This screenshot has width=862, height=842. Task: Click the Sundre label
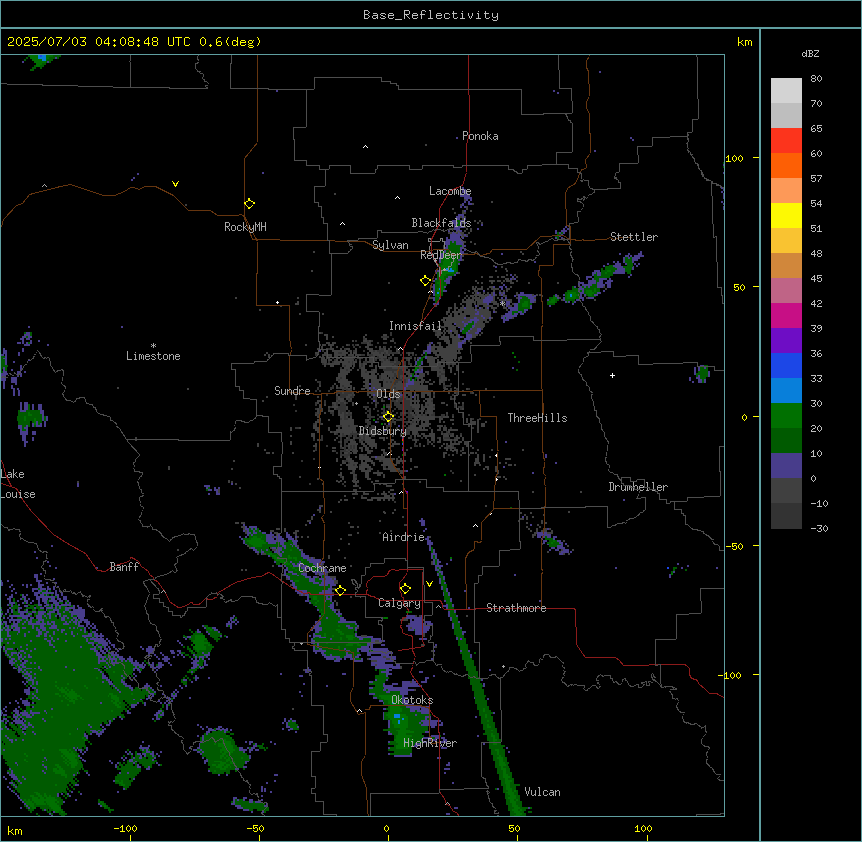292,391
